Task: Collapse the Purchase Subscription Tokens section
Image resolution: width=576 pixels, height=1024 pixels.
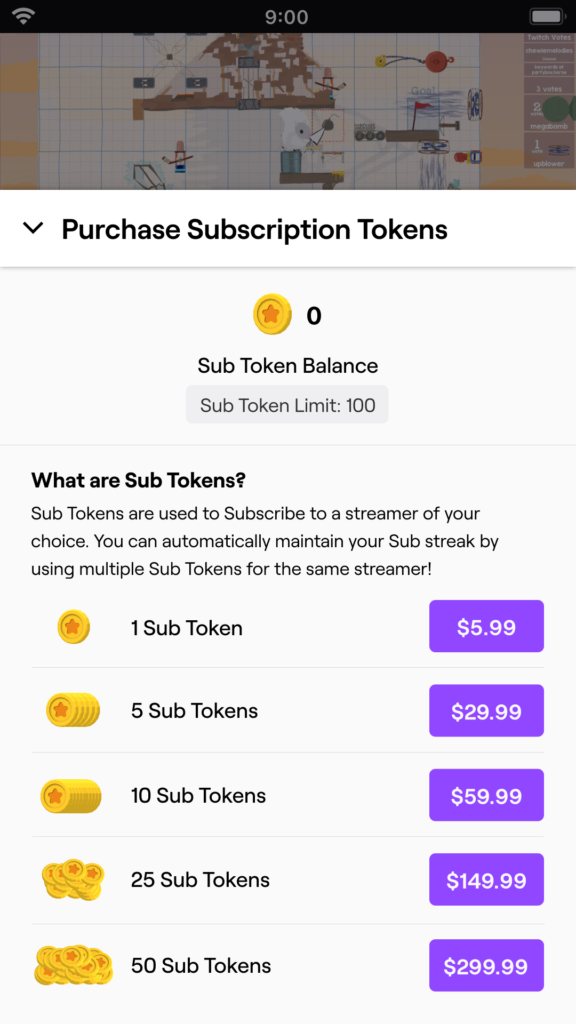Action: click(33, 228)
